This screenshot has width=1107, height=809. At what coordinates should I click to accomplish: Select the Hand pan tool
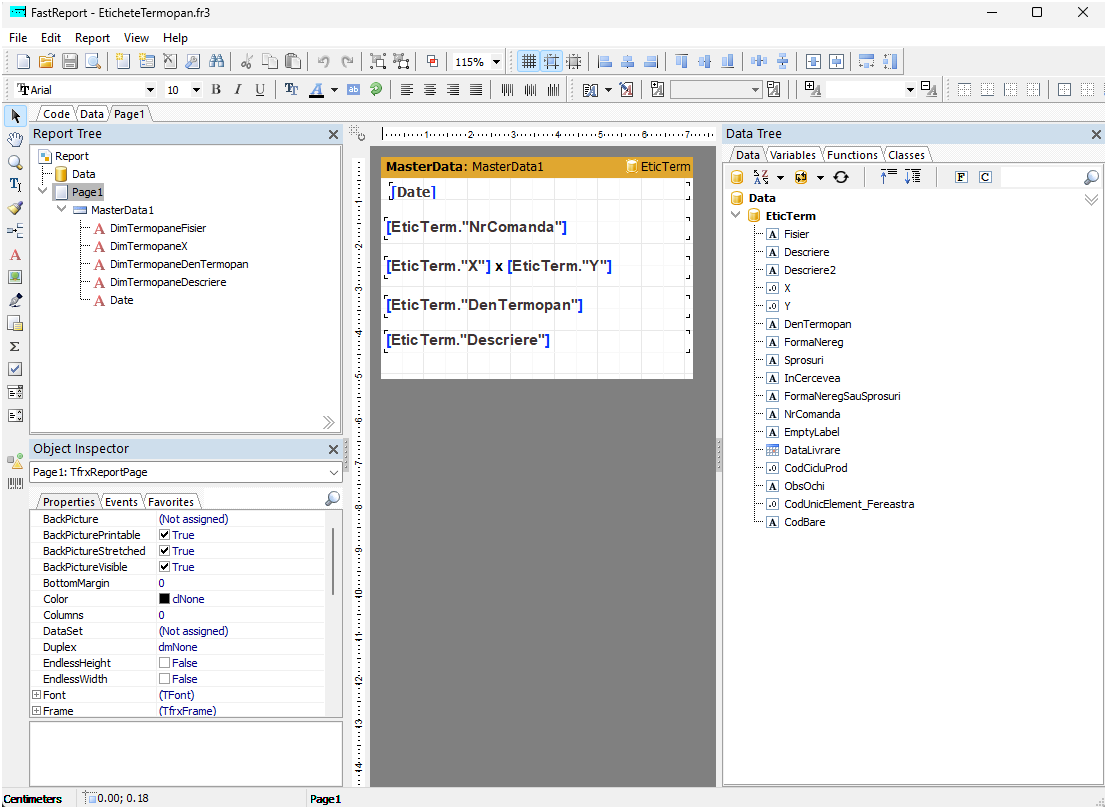(x=15, y=138)
